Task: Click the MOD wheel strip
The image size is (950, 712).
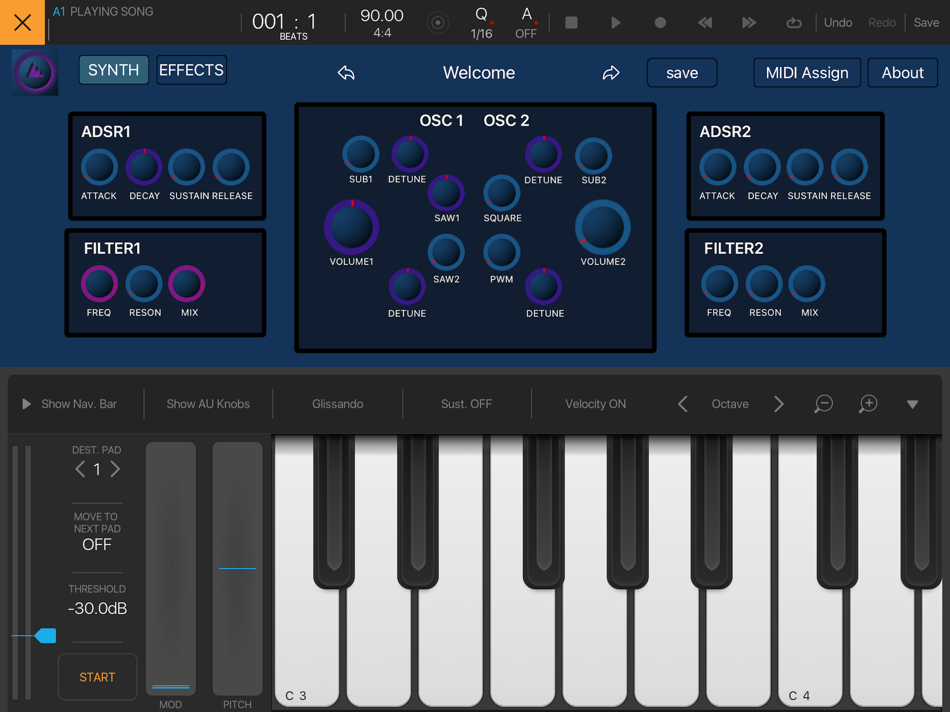Action: (x=171, y=568)
